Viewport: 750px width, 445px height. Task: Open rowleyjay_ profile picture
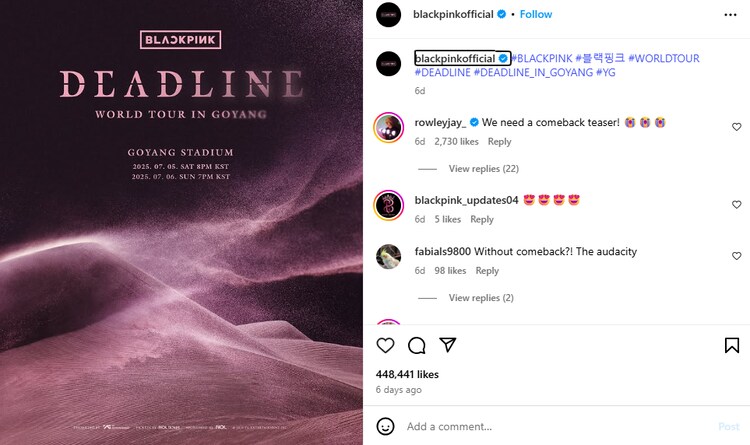pyautogui.click(x=388, y=128)
